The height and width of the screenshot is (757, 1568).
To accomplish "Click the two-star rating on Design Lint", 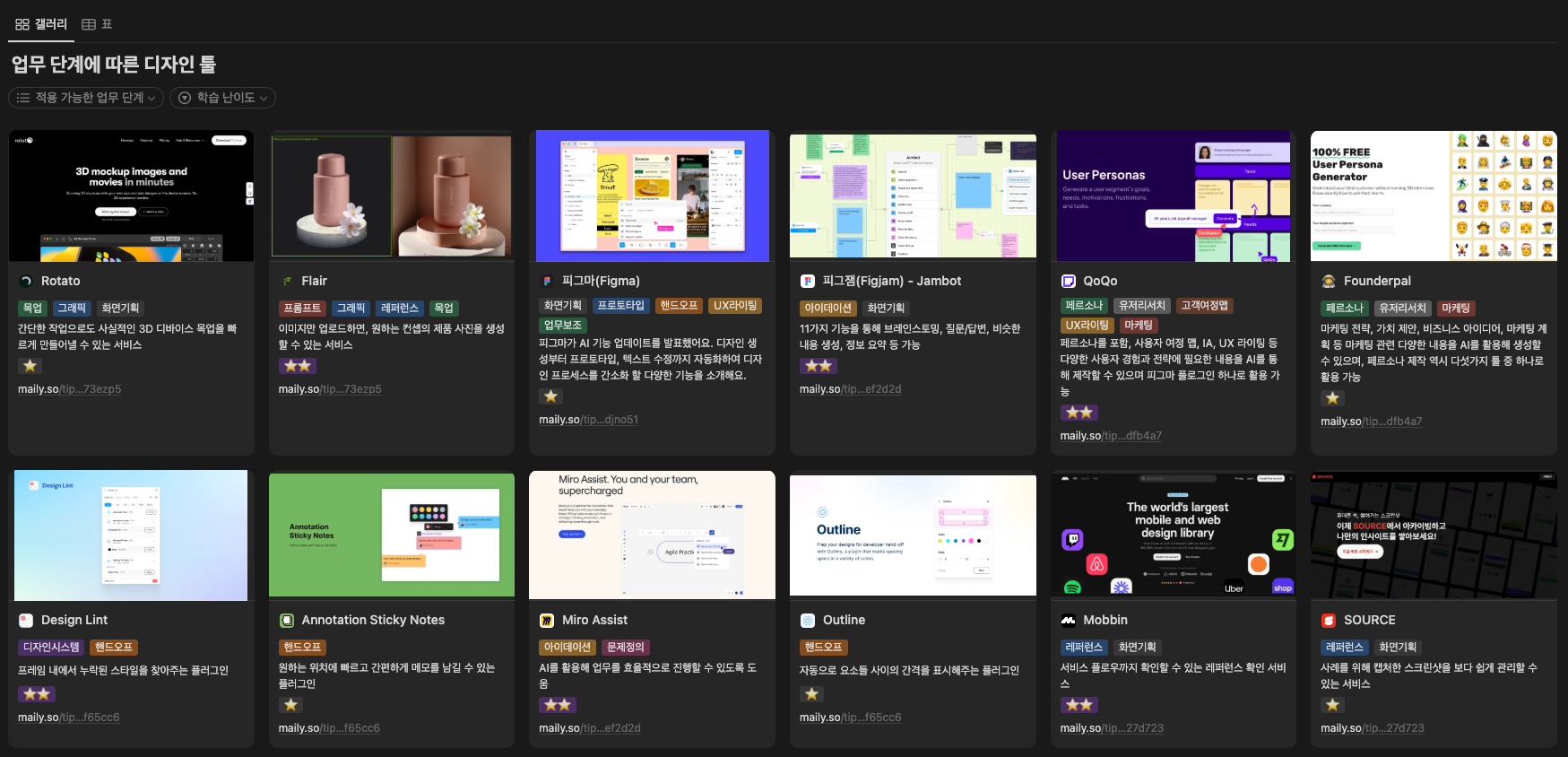I will 37,694.
